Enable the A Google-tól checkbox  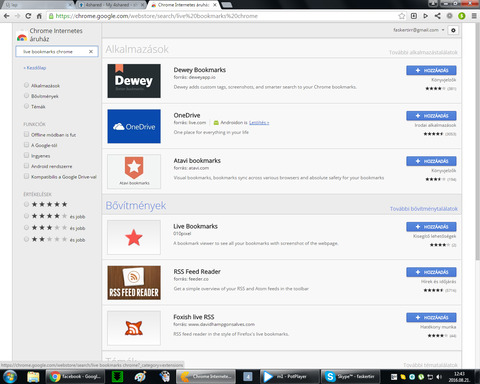(x=26, y=145)
